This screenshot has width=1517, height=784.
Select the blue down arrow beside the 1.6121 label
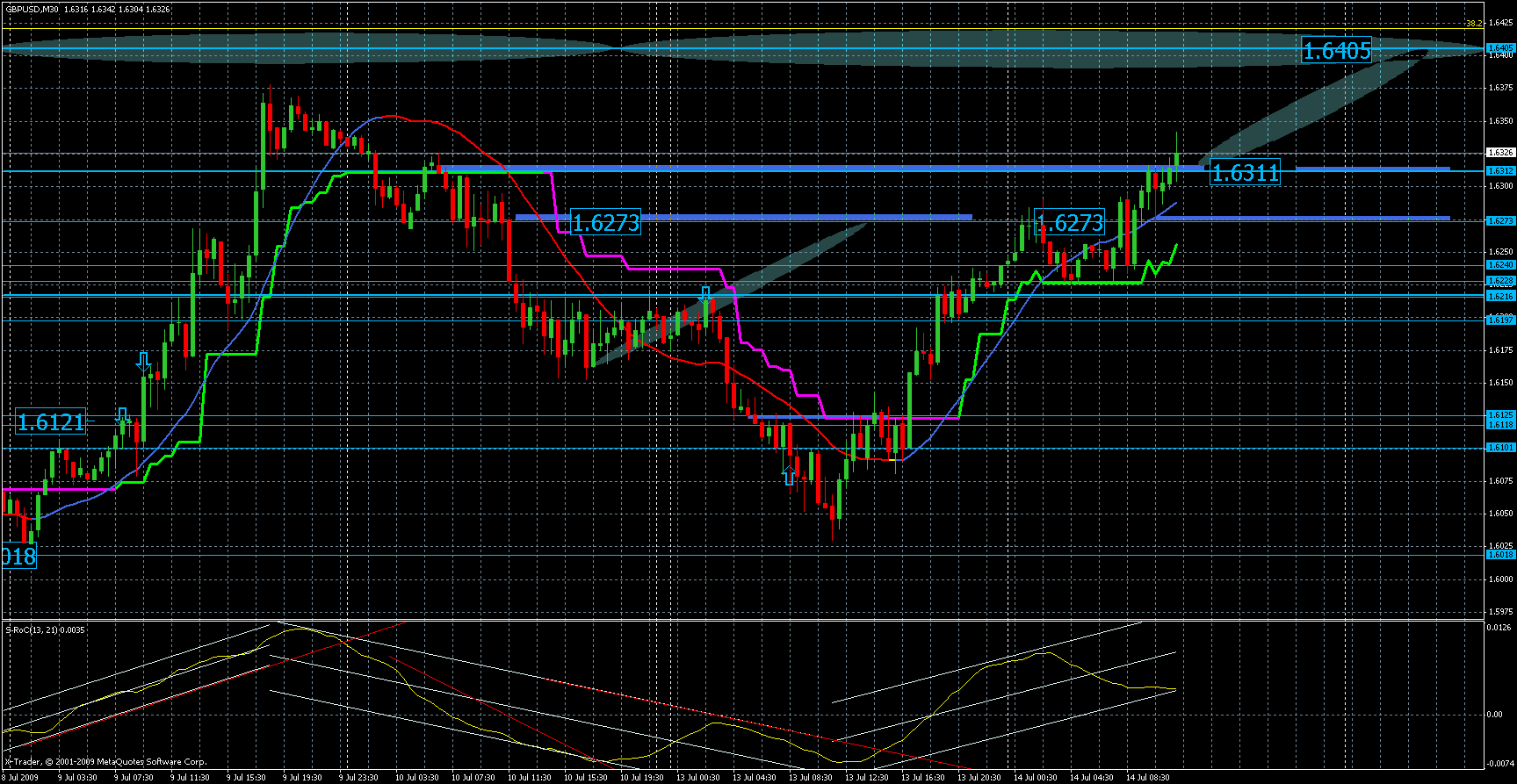pos(124,418)
